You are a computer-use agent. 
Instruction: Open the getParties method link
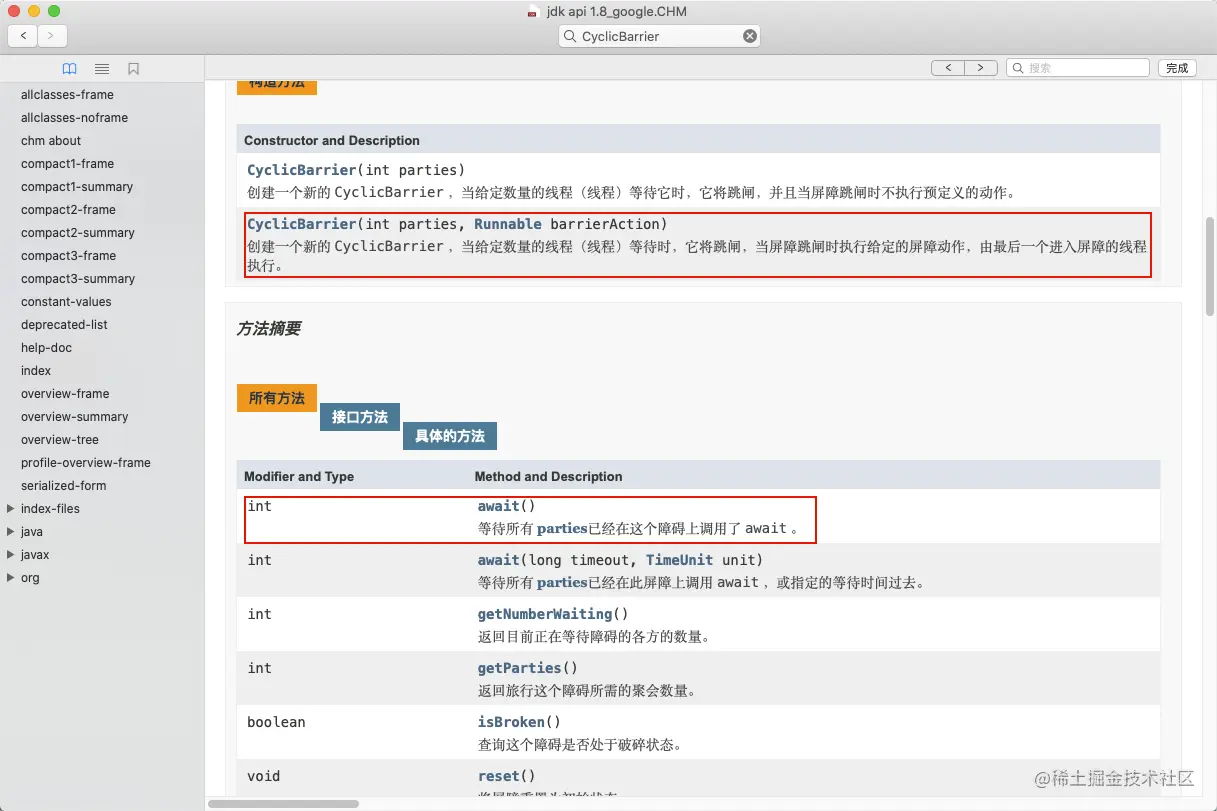pos(520,668)
